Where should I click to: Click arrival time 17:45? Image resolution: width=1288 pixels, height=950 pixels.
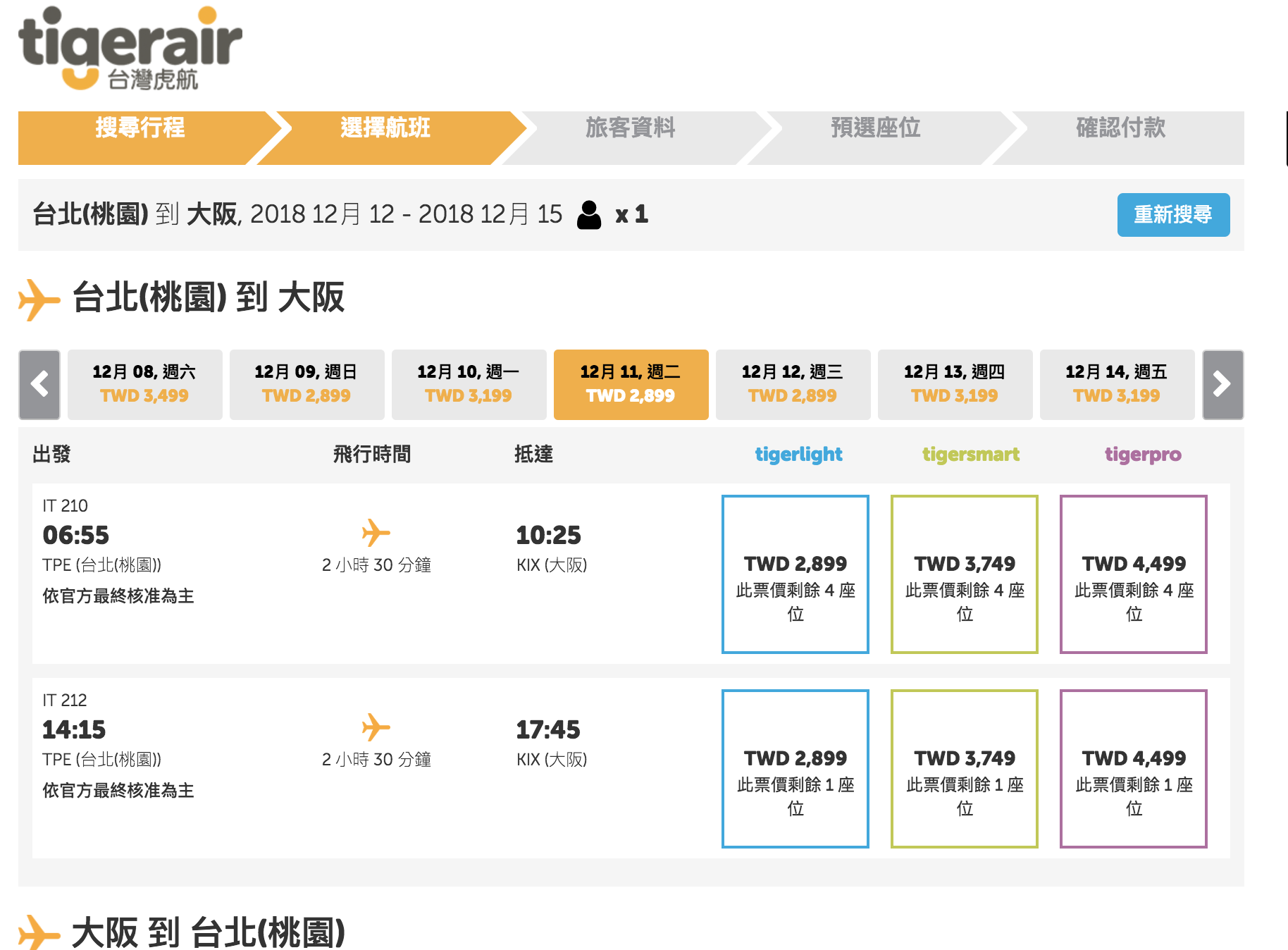[548, 730]
